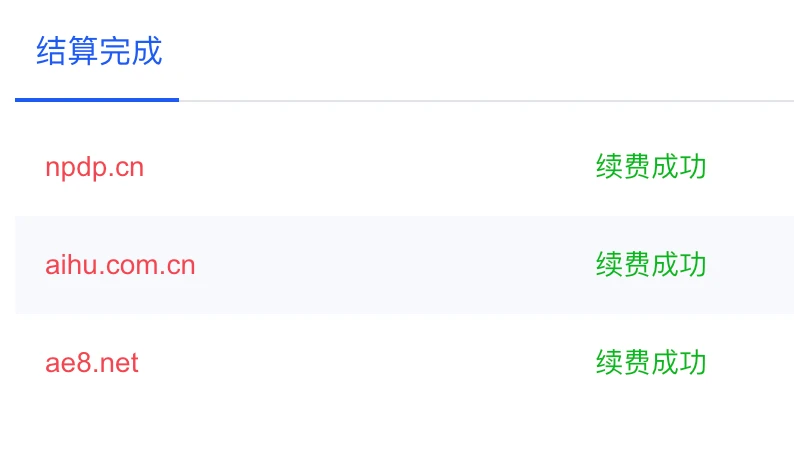Click 续费成功 status for aihu.com.cn
This screenshot has height=462, width=794.
click(x=651, y=264)
